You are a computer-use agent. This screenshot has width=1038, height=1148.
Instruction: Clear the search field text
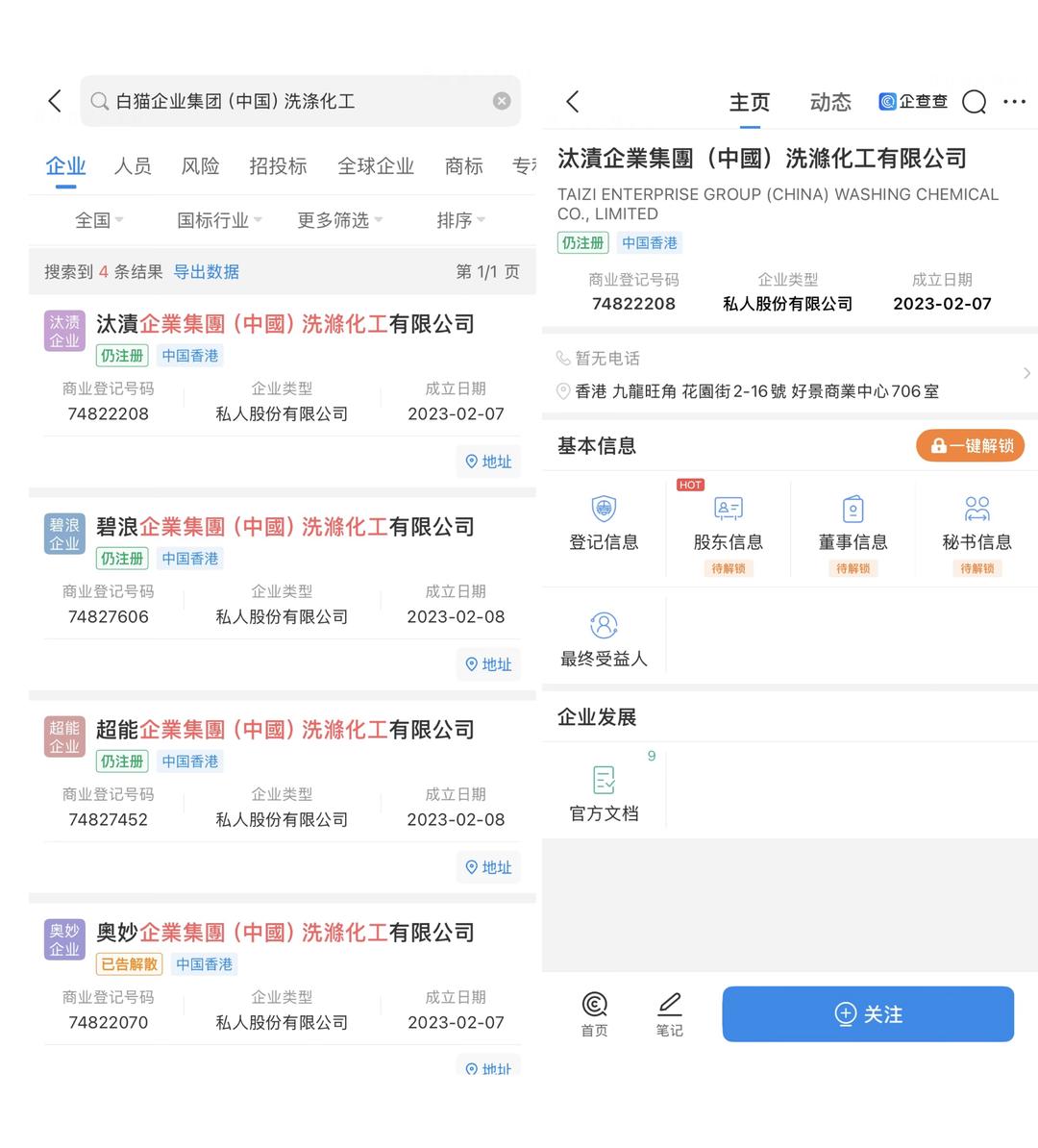point(502,101)
